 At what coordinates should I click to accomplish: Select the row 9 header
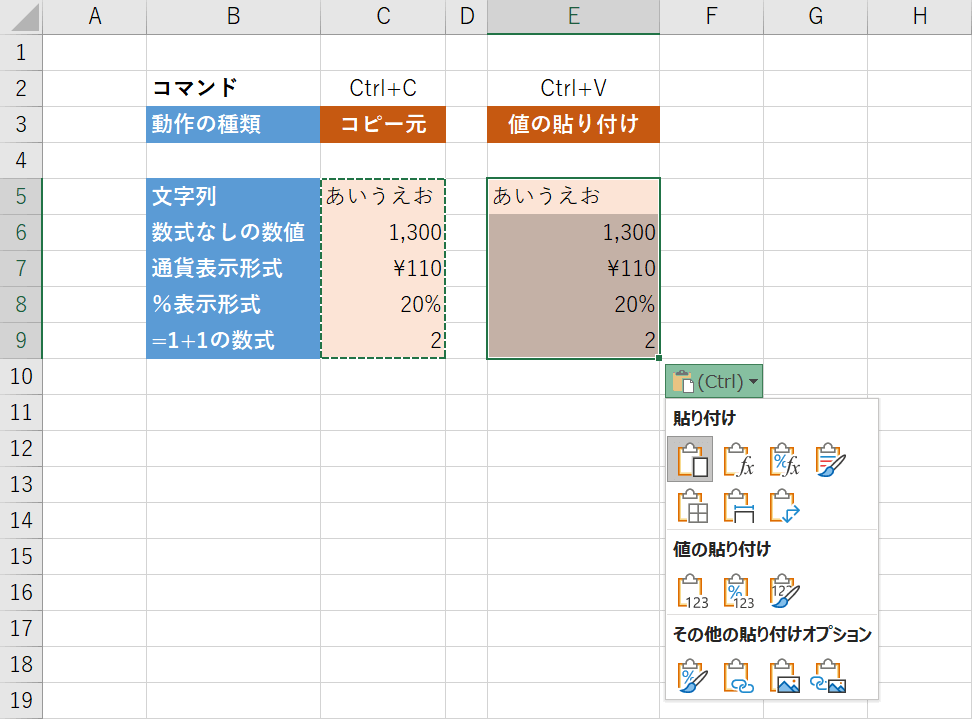[18, 340]
